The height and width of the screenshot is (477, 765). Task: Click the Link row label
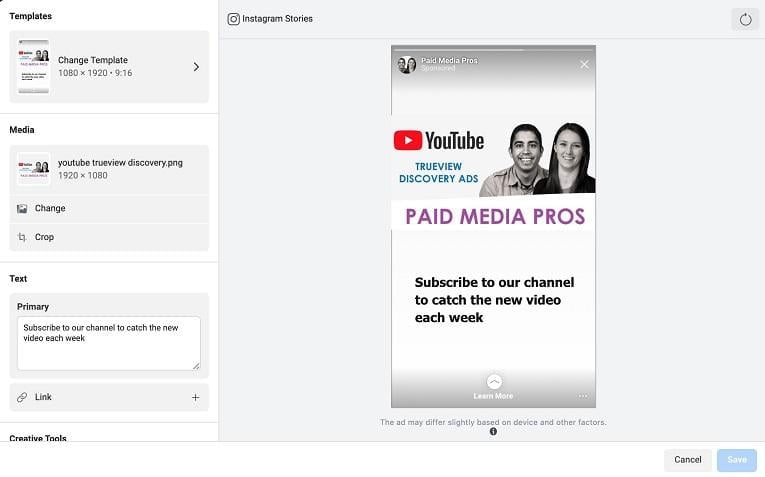click(x=43, y=397)
